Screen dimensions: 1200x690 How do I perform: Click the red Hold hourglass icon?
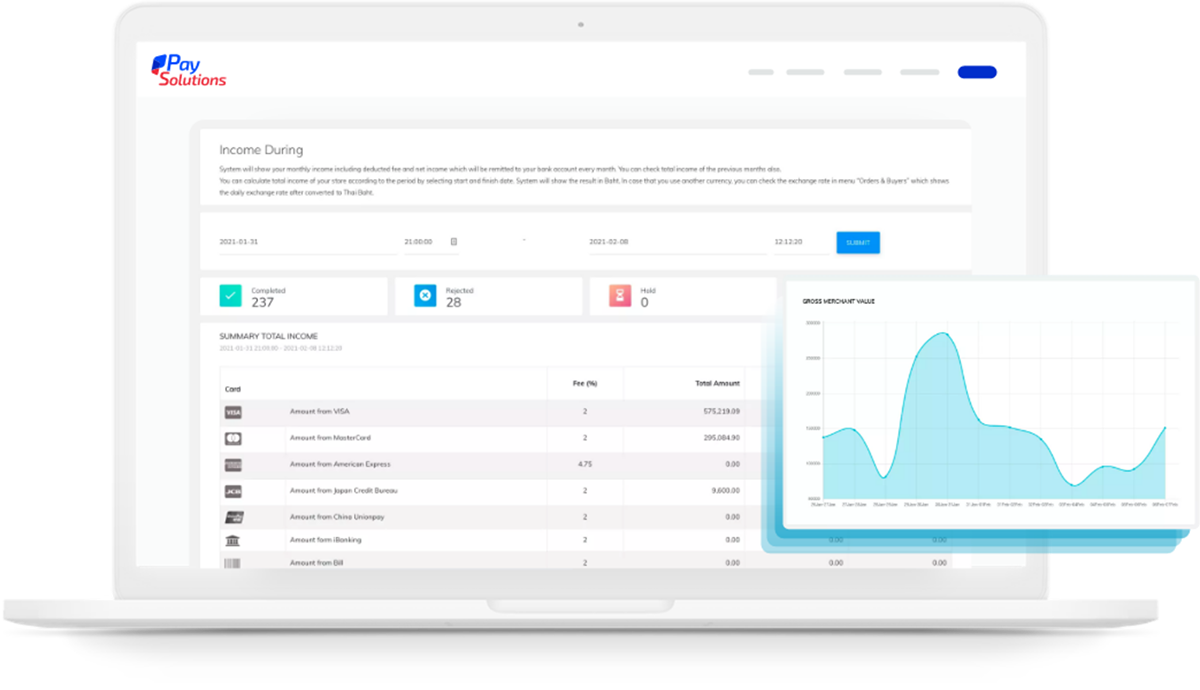coord(620,295)
